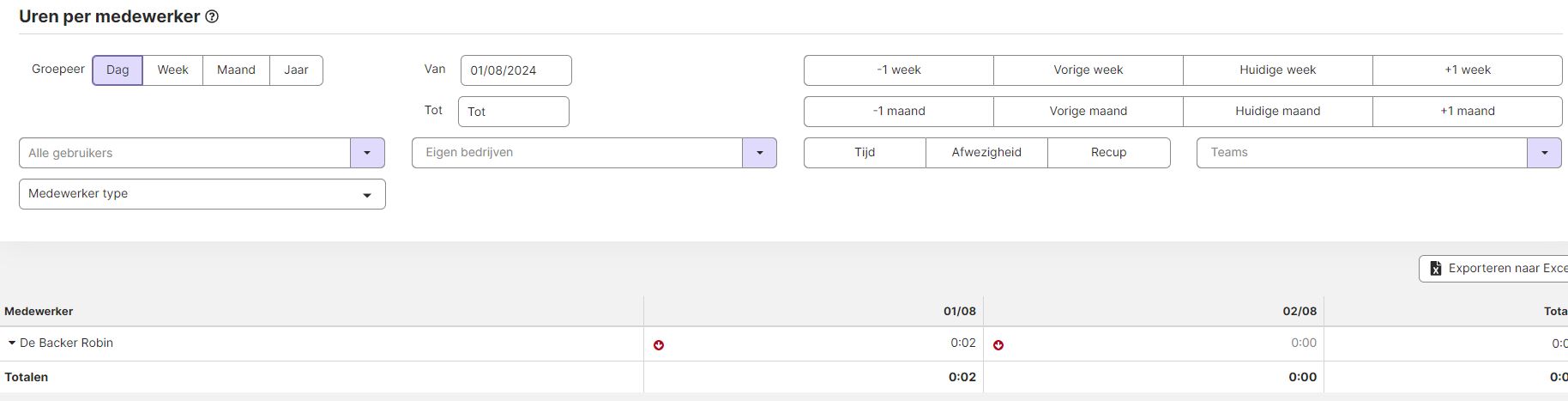
Task: Click the +1 maand button
Action: 1467,112
